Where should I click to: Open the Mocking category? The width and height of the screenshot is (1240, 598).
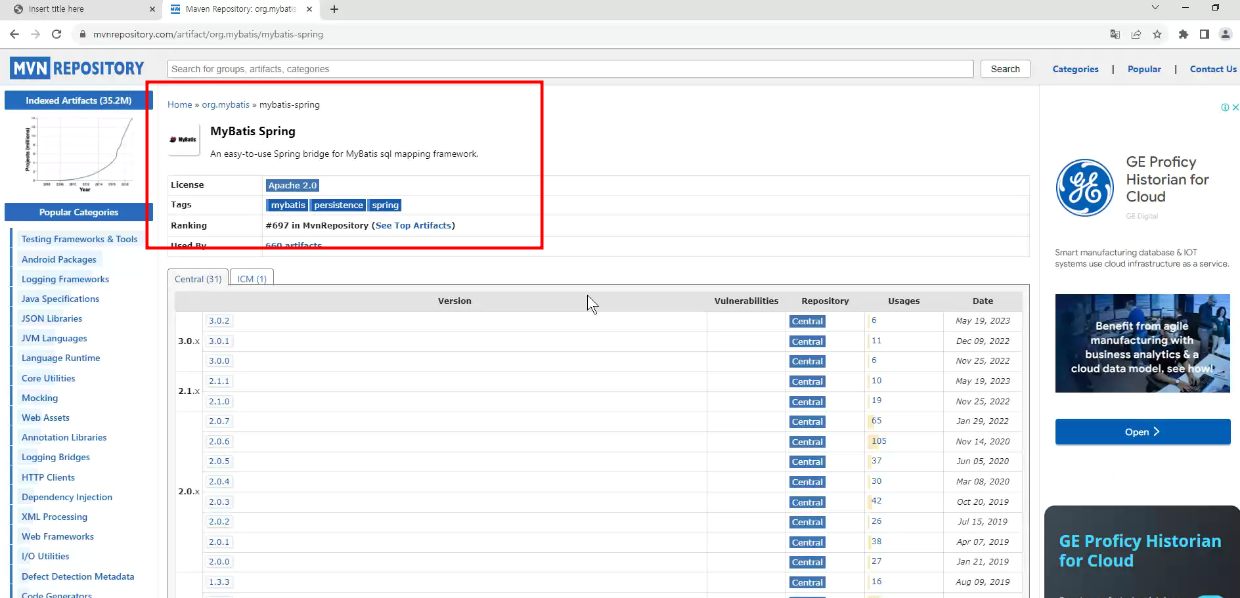[x=40, y=398]
